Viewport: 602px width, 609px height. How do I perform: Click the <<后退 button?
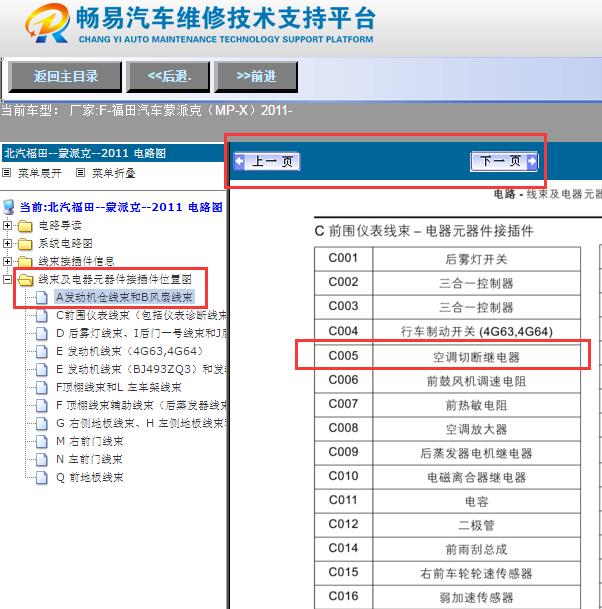[x=169, y=77]
